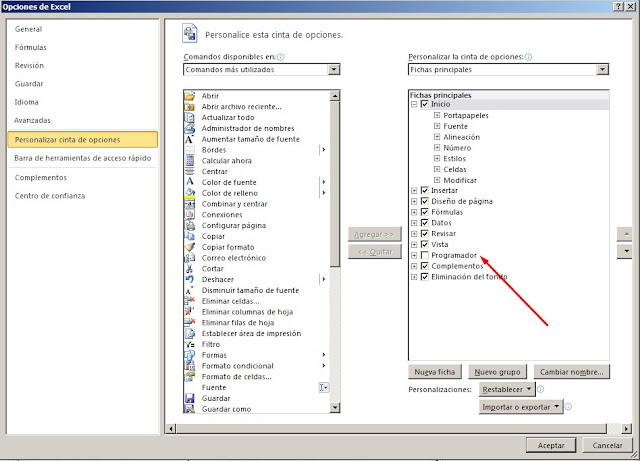Click the Combinar y centrar icon
640x461 pixels.
tap(189, 204)
